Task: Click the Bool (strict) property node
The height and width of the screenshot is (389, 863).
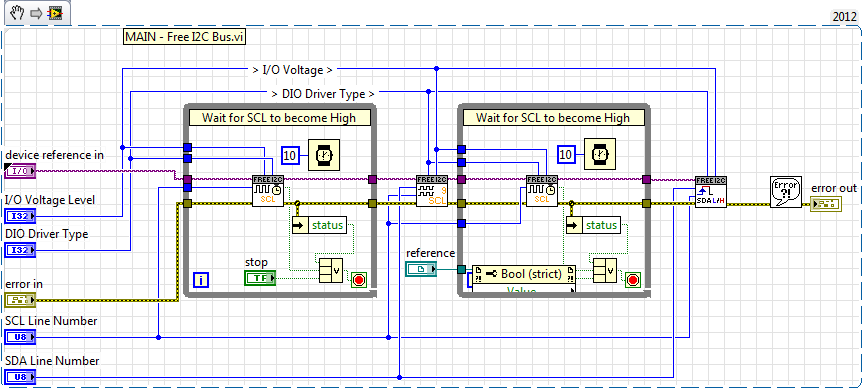Action: click(x=524, y=274)
